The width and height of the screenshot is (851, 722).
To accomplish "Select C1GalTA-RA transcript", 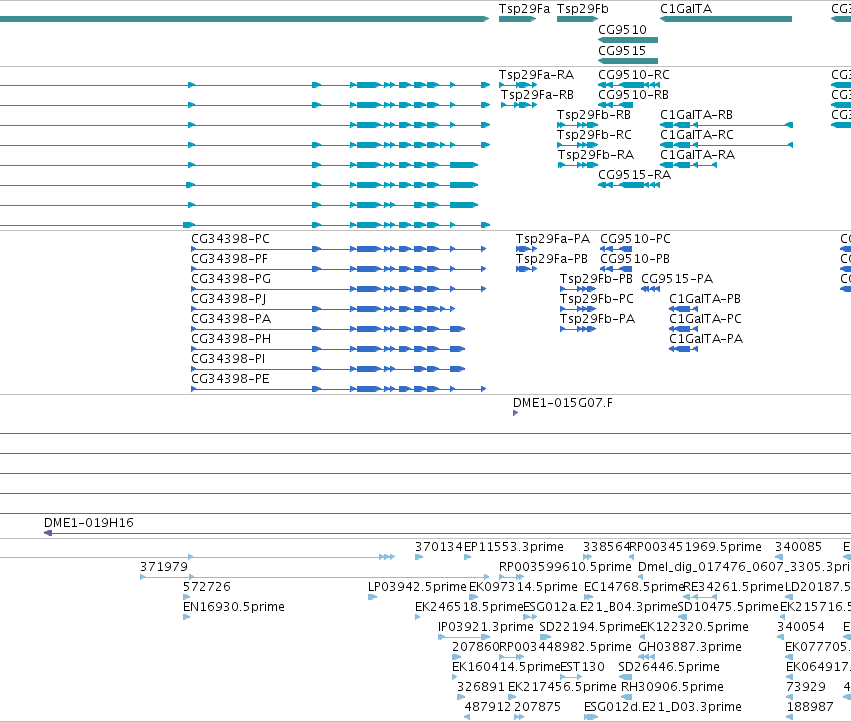I will pos(688,165).
